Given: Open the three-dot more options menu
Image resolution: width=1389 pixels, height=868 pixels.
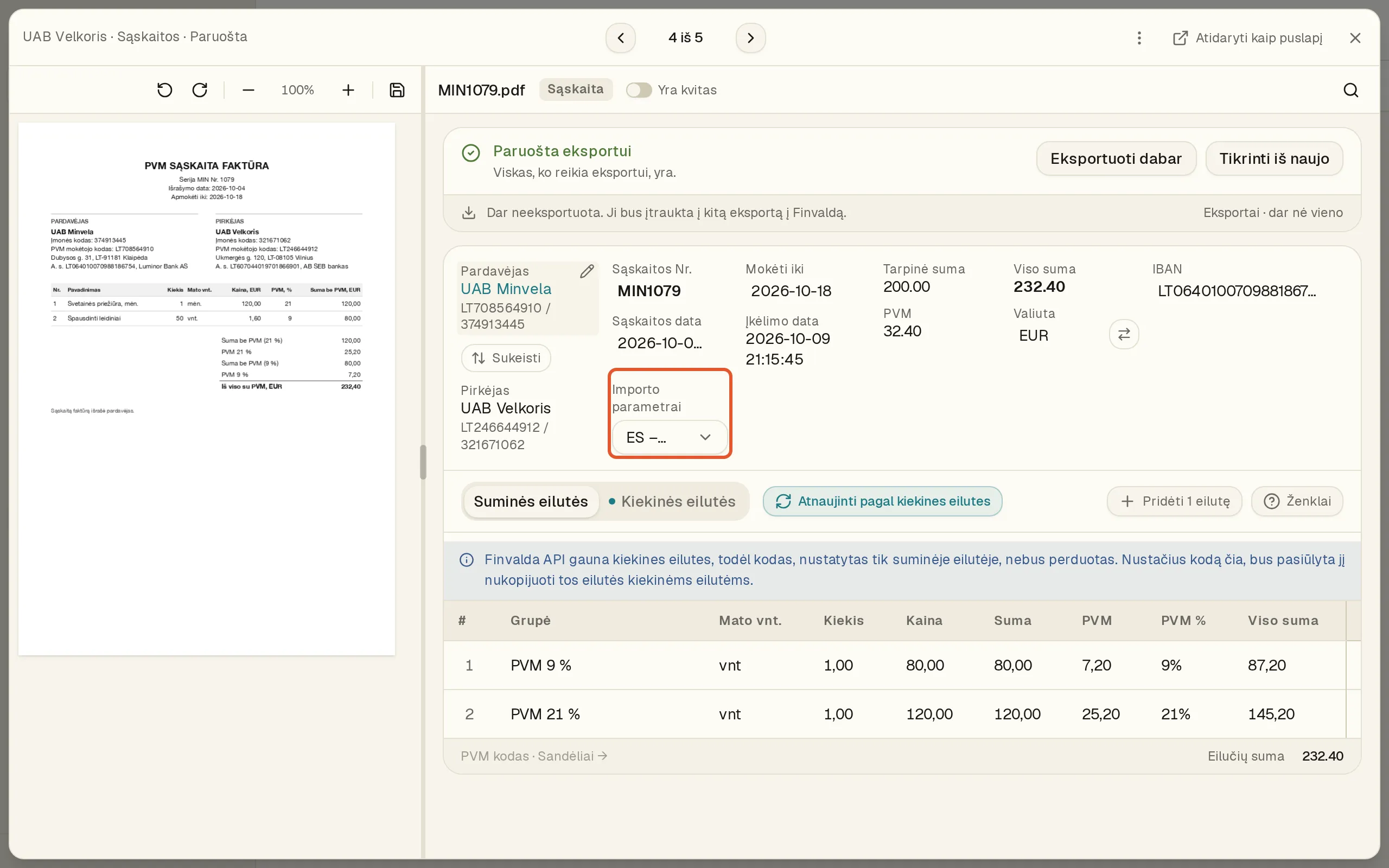Looking at the screenshot, I should pyautogui.click(x=1139, y=38).
